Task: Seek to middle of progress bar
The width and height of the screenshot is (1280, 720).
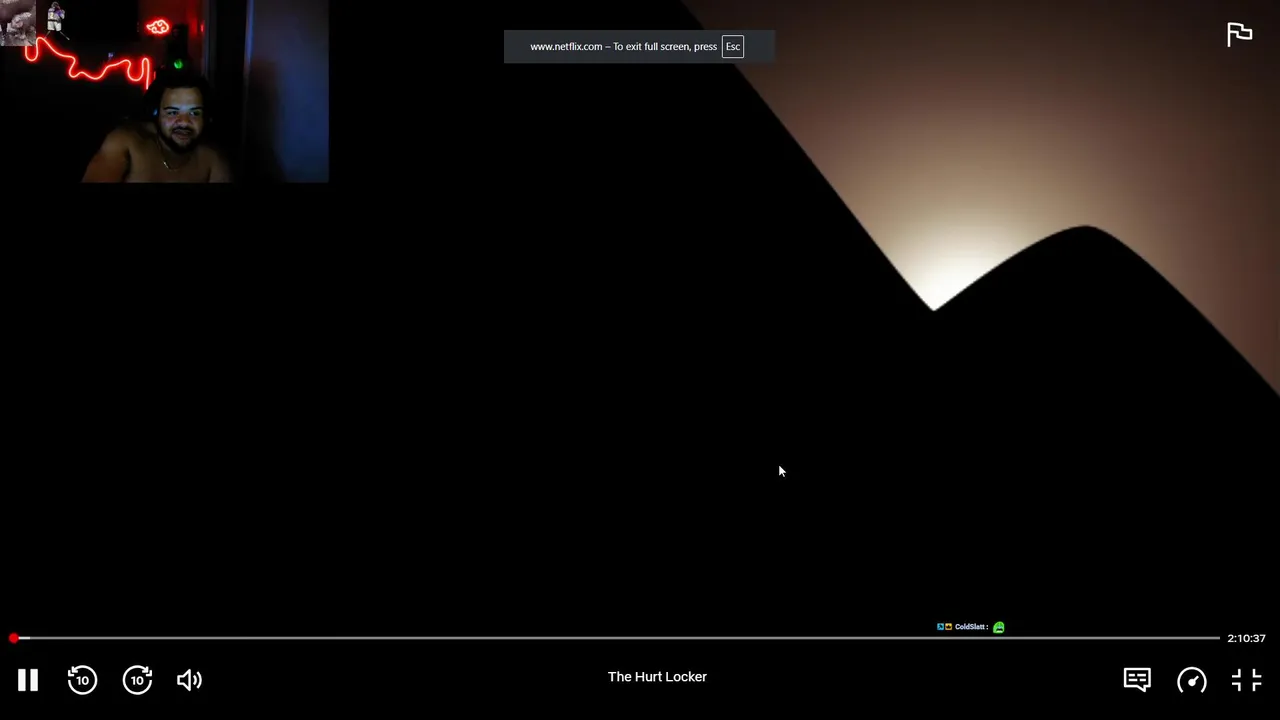Action: tap(615, 638)
